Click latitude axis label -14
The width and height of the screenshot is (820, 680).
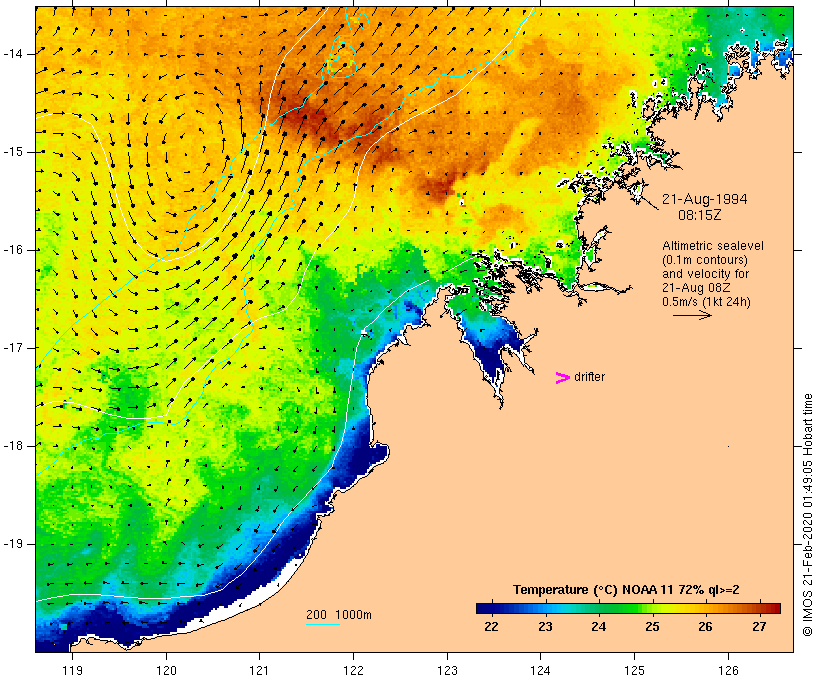pyautogui.click(x=13, y=54)
